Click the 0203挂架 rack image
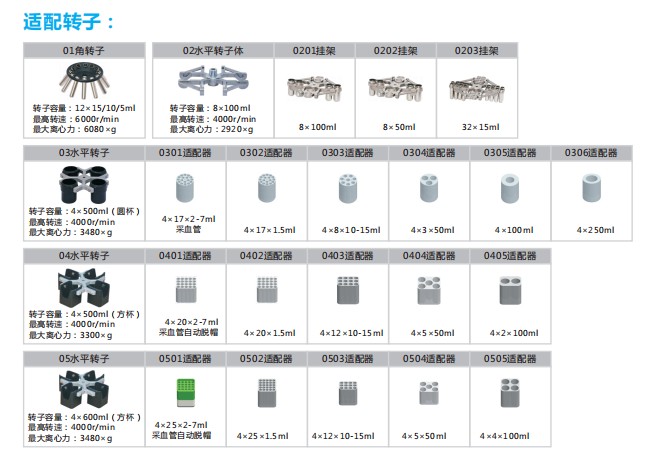 476,90
